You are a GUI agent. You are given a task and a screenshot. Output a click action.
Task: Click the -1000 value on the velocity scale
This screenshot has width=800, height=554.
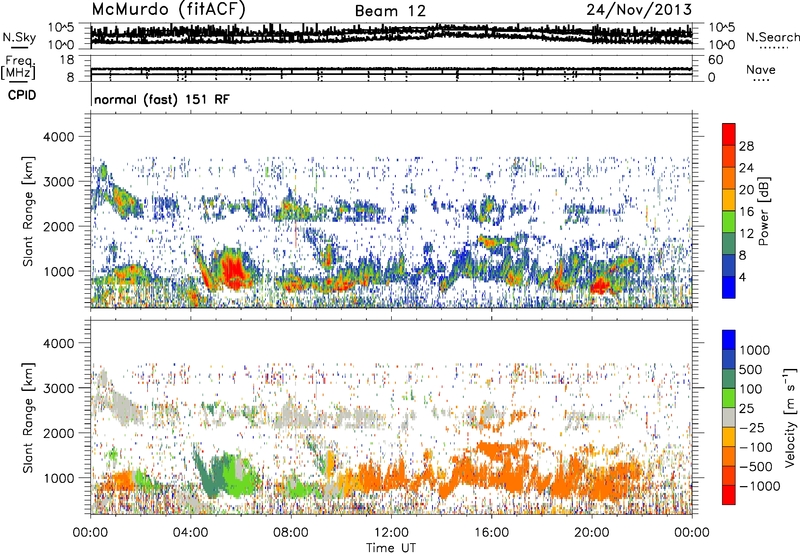759,486
